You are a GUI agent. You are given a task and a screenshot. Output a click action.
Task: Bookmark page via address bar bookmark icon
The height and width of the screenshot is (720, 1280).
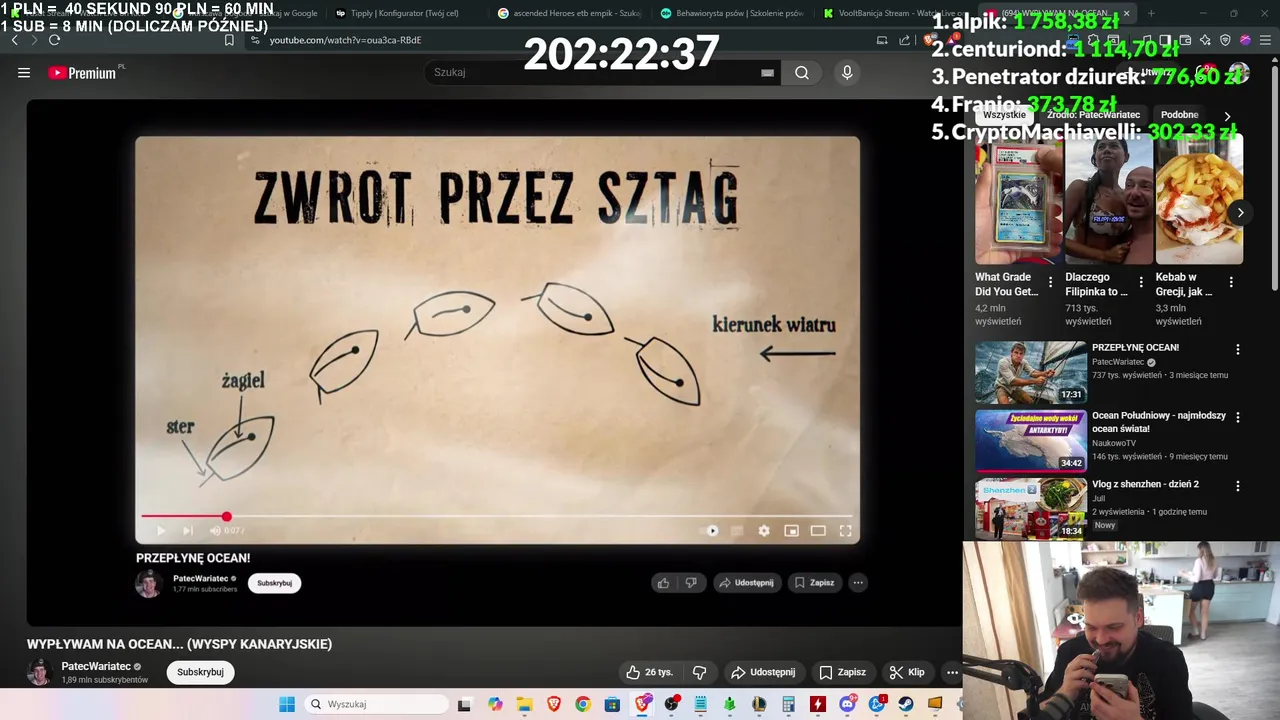[229, 40]
